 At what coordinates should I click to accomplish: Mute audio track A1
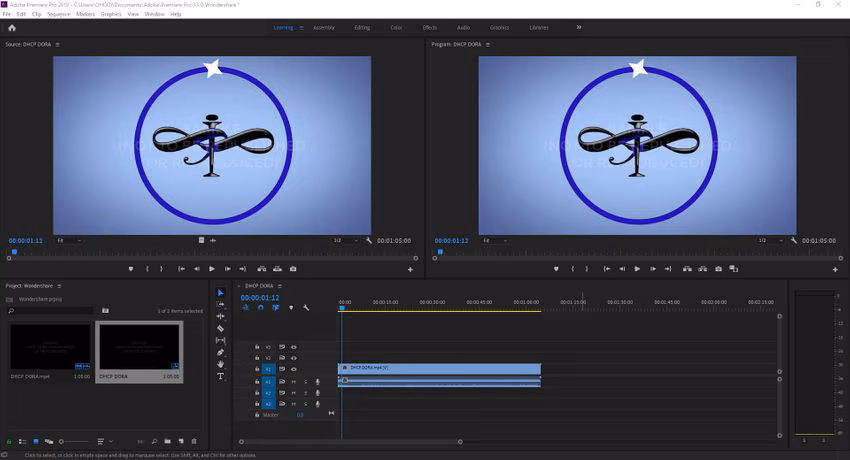pos(293,382)
